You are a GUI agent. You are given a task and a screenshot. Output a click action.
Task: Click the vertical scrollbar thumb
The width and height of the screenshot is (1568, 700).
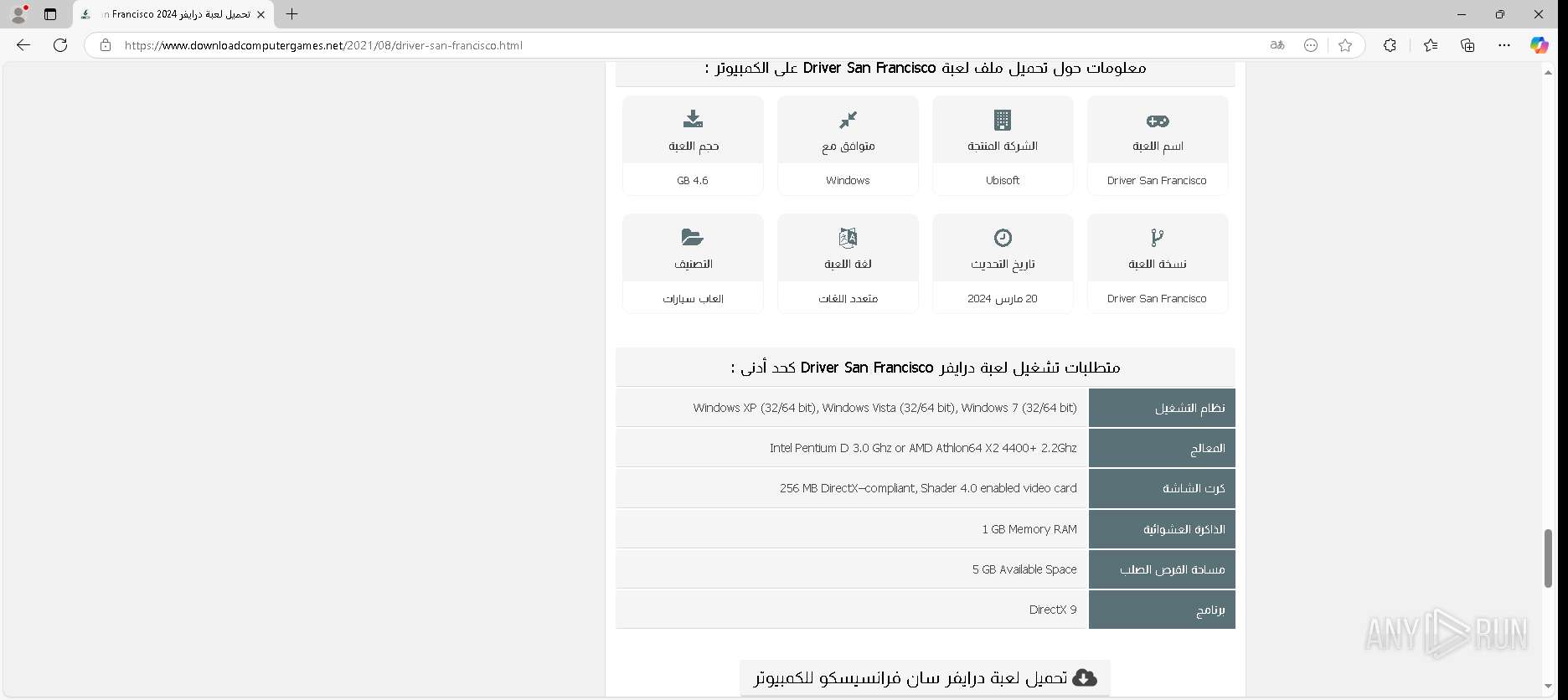[1548, 558]
